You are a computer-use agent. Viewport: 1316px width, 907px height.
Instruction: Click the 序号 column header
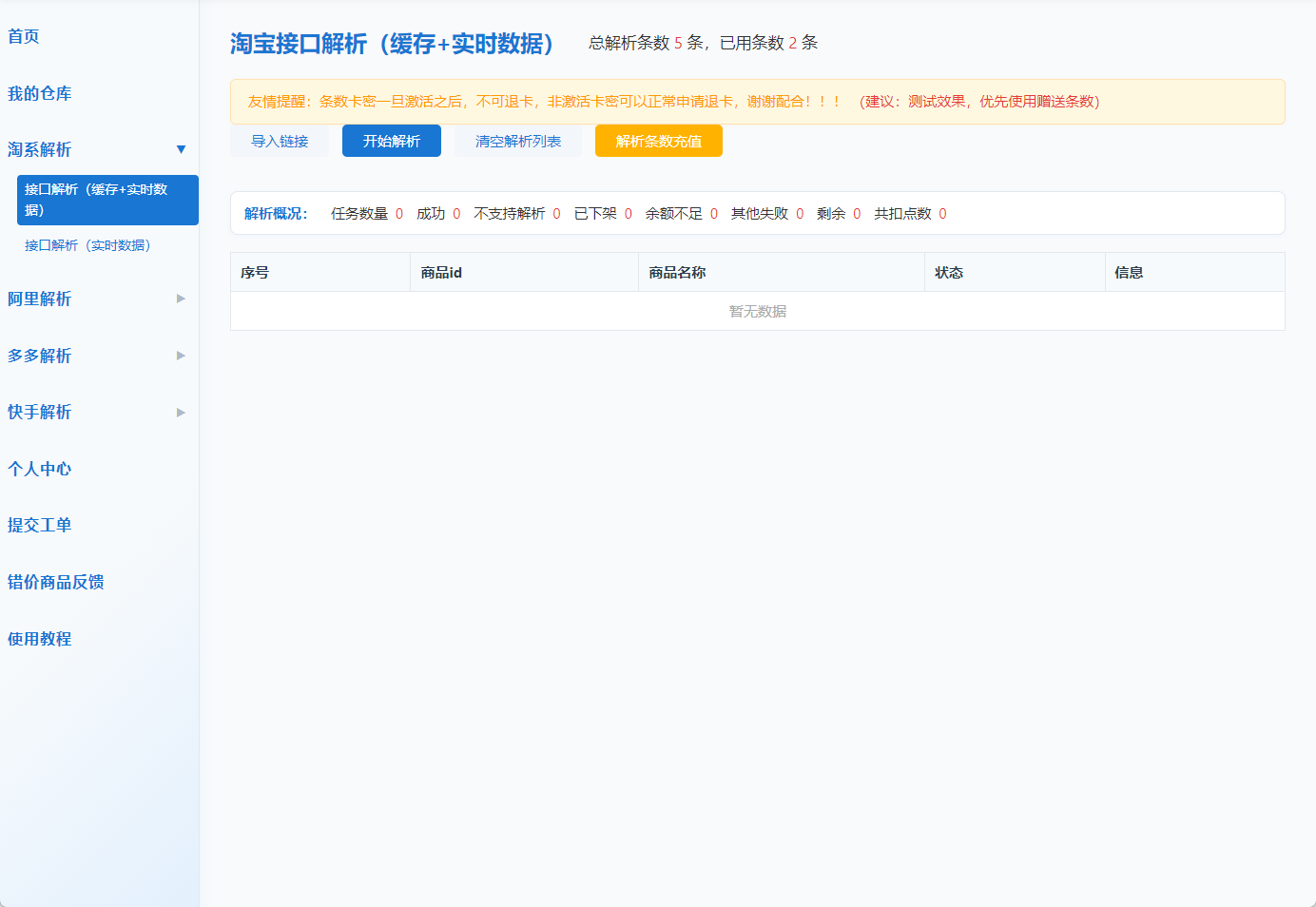coord(320,272)
